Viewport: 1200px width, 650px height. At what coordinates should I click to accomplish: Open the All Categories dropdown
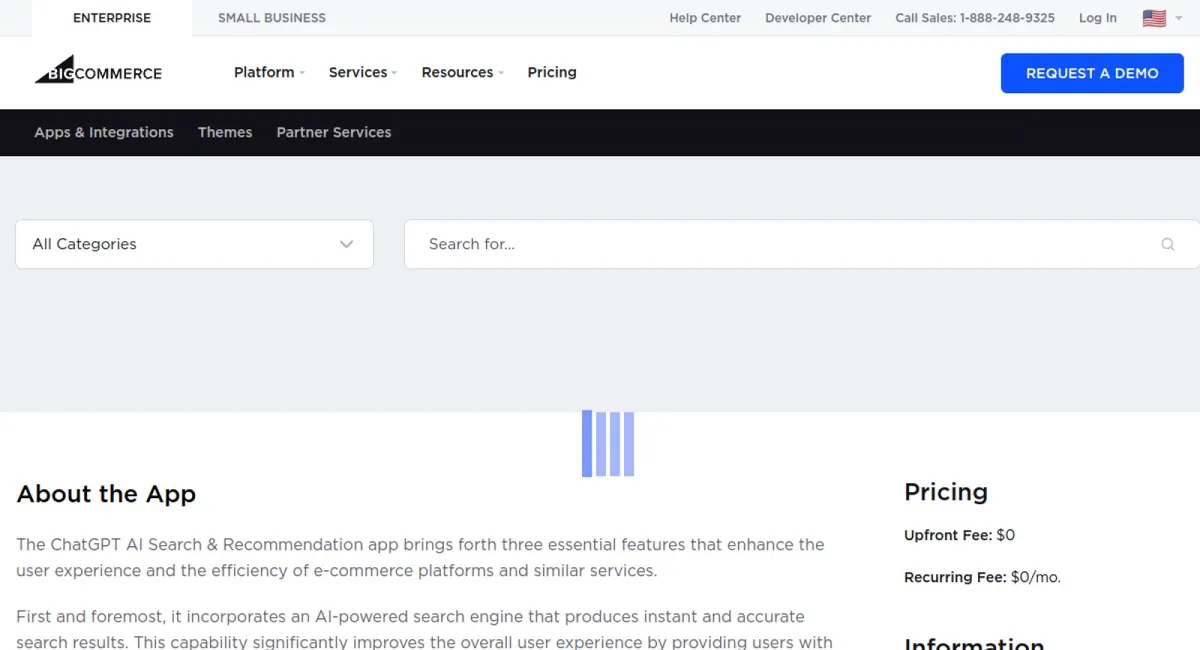[194, 244]
